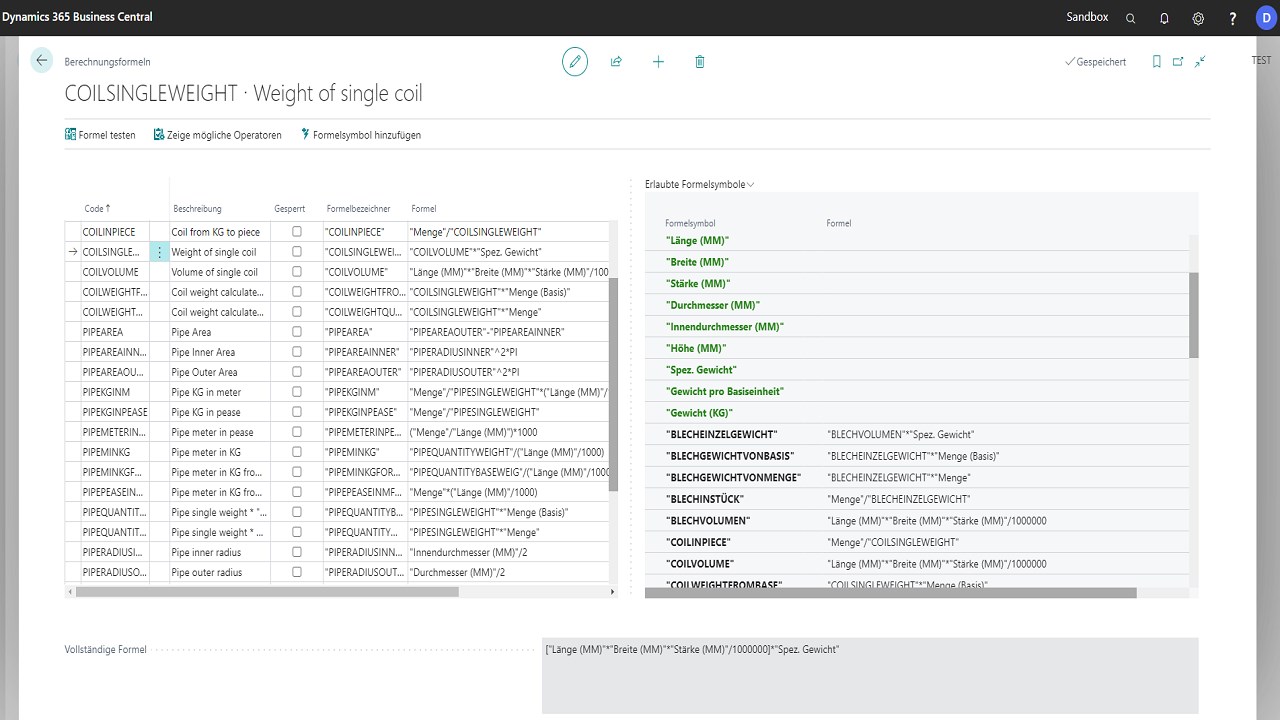Toggle Gesperrt checkbox for COILINPIECE row

tap(297, 231)
